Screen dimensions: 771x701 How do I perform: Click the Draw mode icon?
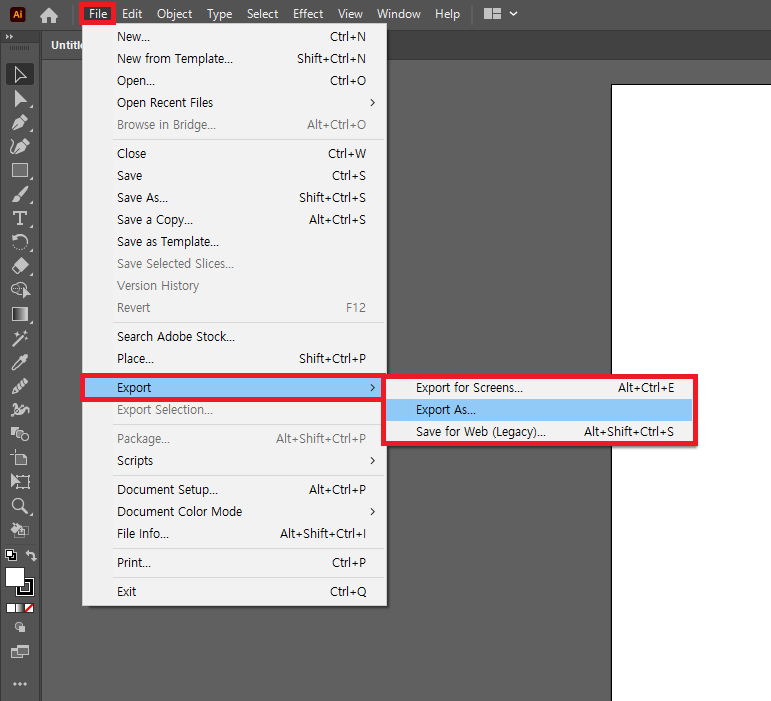(20, 627)
